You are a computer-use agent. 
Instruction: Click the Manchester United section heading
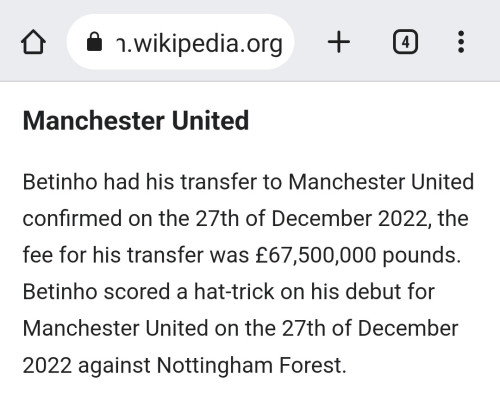pyautogui.click(x=136, y=120)
